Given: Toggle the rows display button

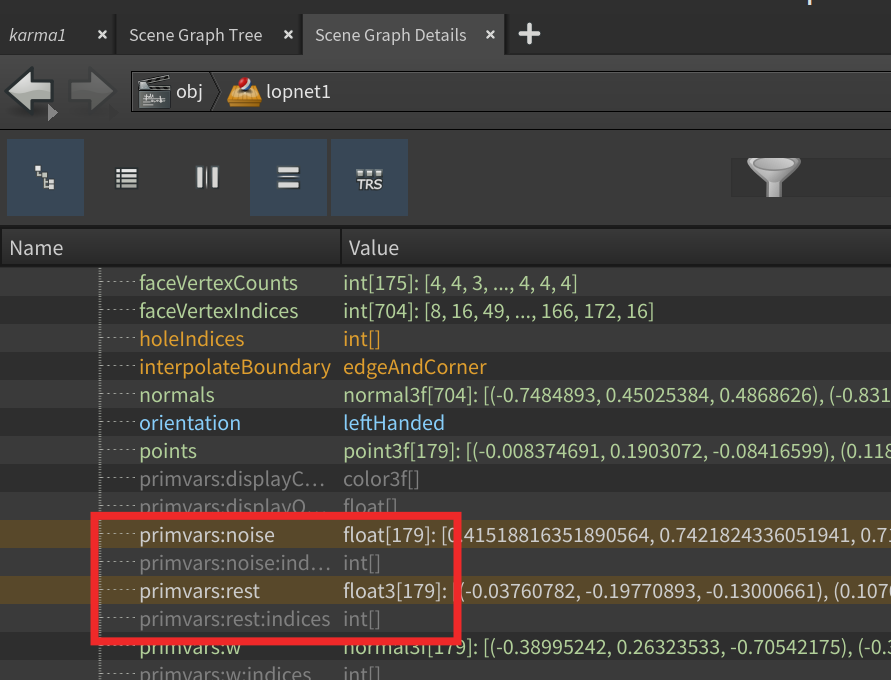Looking at the screenshot, I should pyautogui.click(x=288, y=177).
